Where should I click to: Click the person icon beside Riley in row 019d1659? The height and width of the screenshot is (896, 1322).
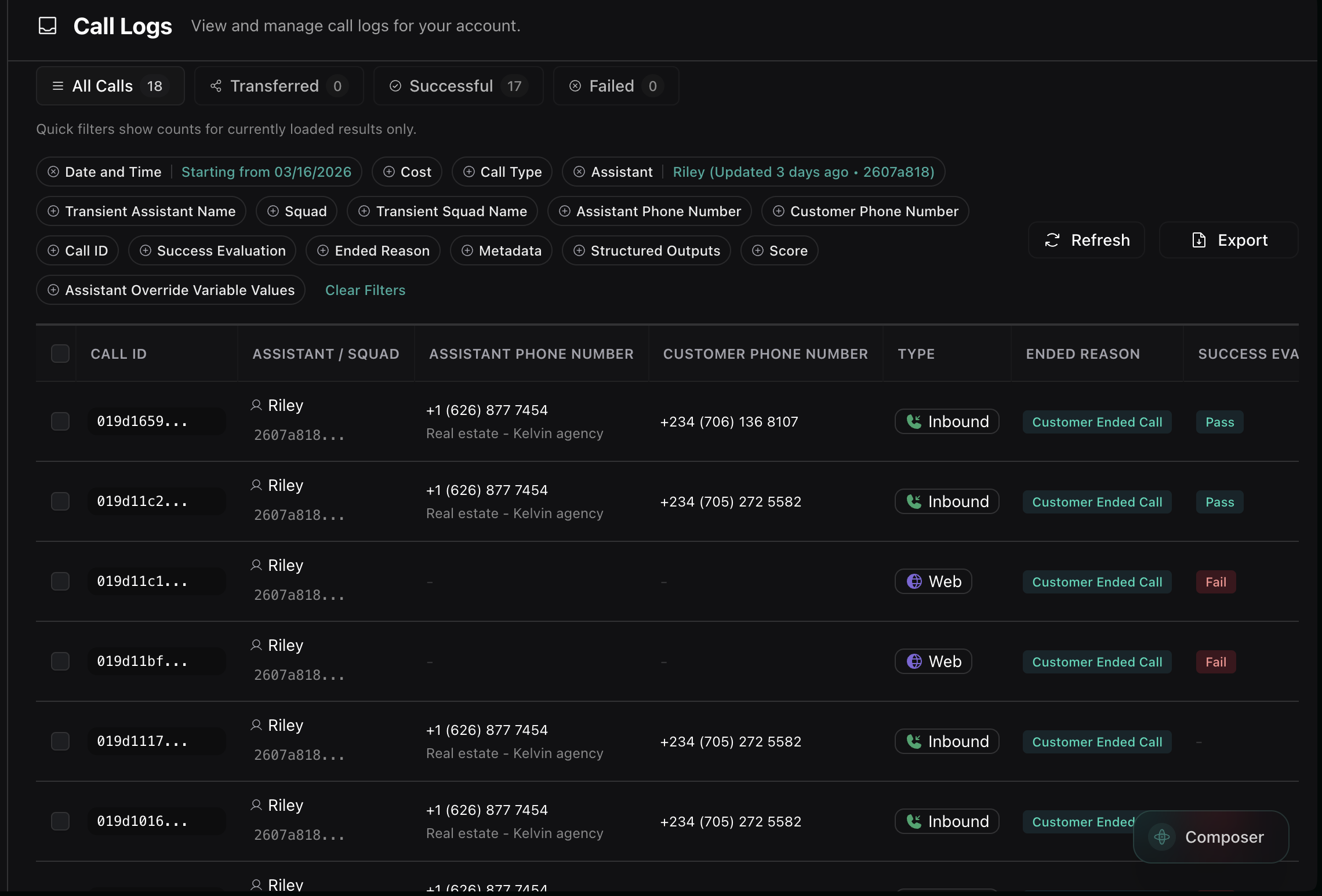(x=256, y=405)
